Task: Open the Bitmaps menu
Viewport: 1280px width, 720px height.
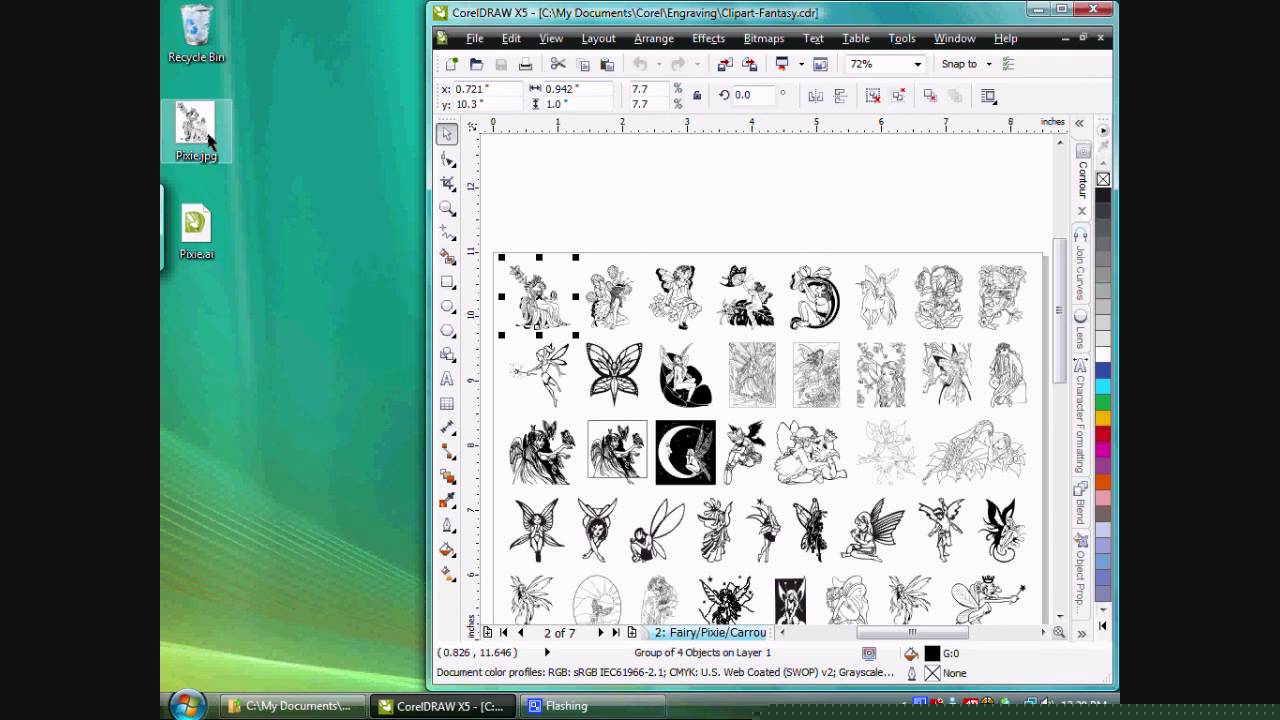Action: 763,38
